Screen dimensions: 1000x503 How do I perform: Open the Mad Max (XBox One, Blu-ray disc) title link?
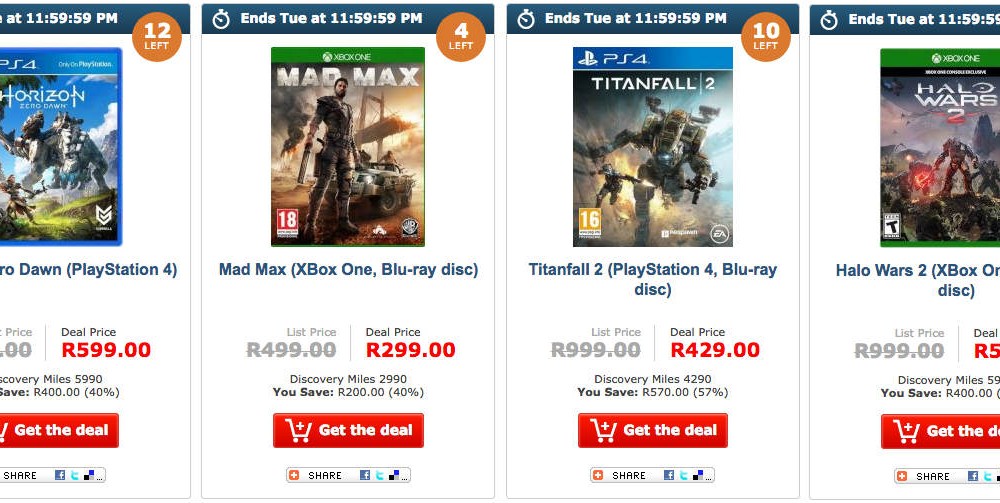tap(348, 270)
